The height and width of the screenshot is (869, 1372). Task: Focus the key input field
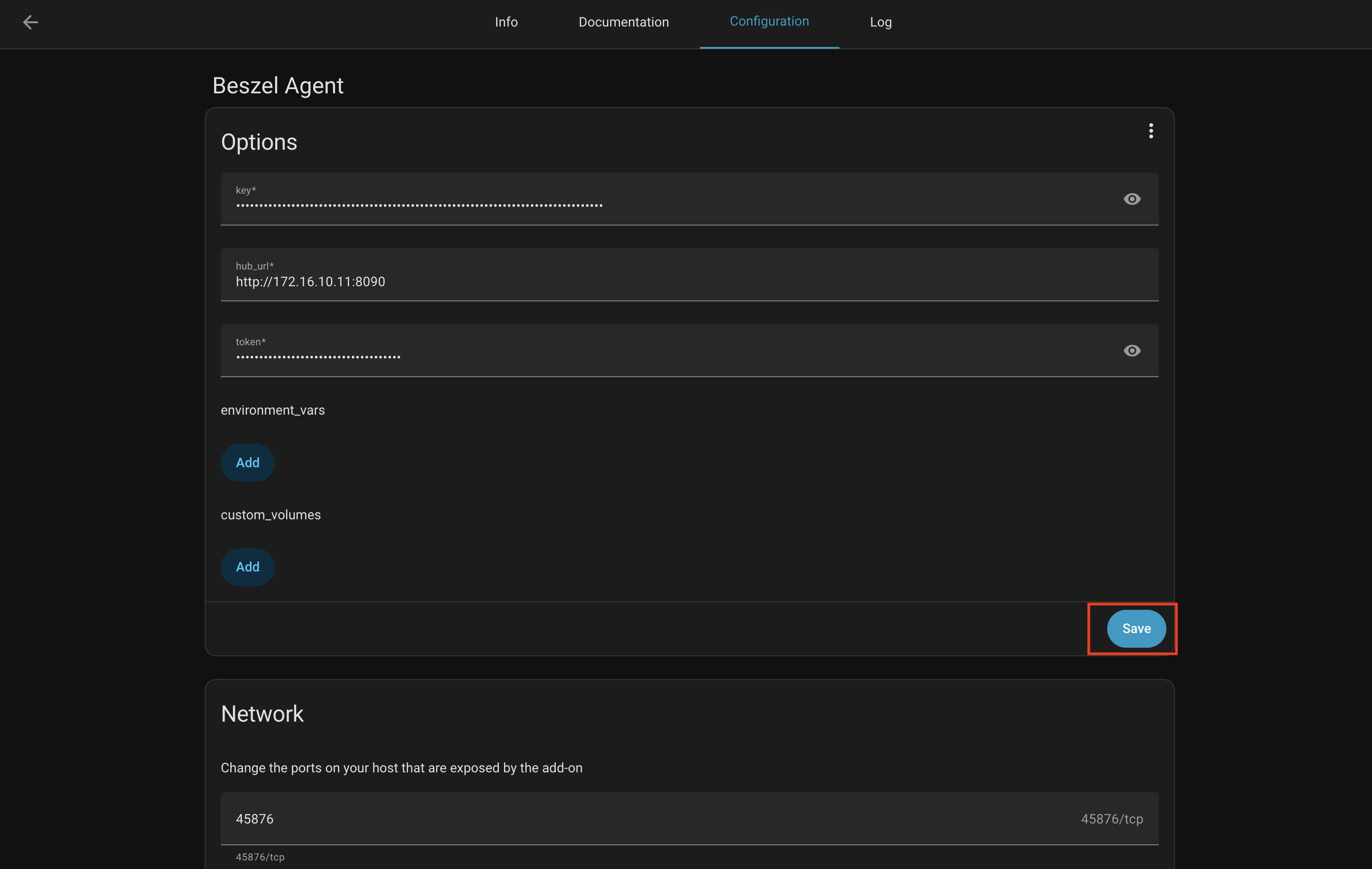(x=689, y=199)
